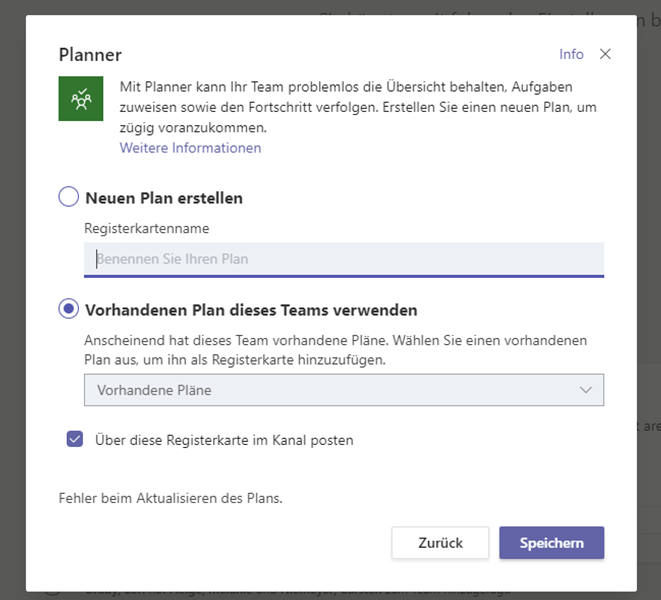
Task: Click the Neuen Plan erstellen label text
Action: [164, 198]
